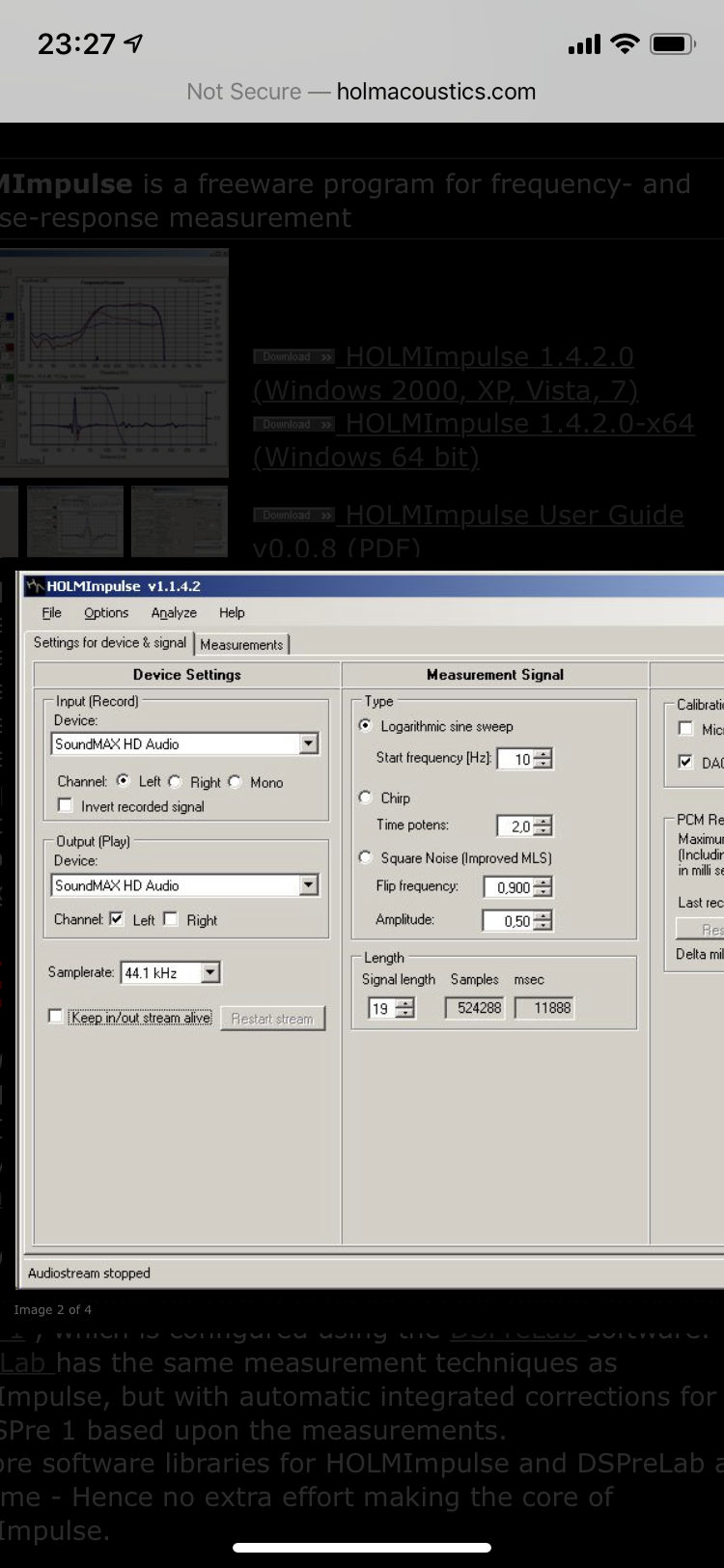
Task: Open the Samplerate 44.1 kHz dropdown
Action: (x=210, y=972)
